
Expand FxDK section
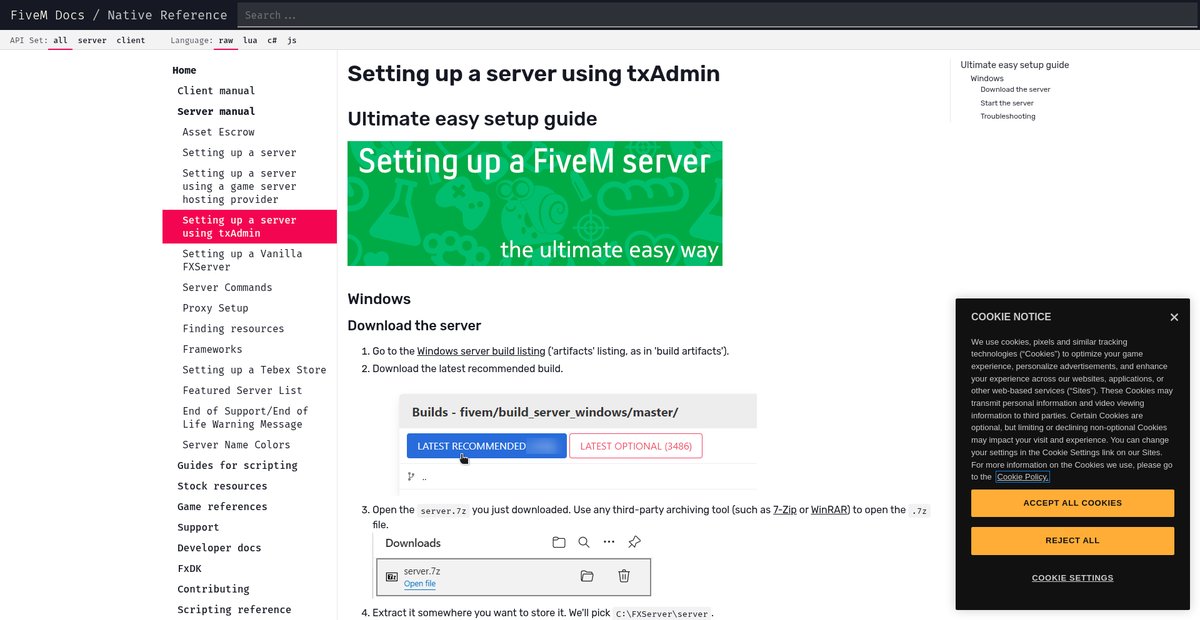[x=189, y=568]
